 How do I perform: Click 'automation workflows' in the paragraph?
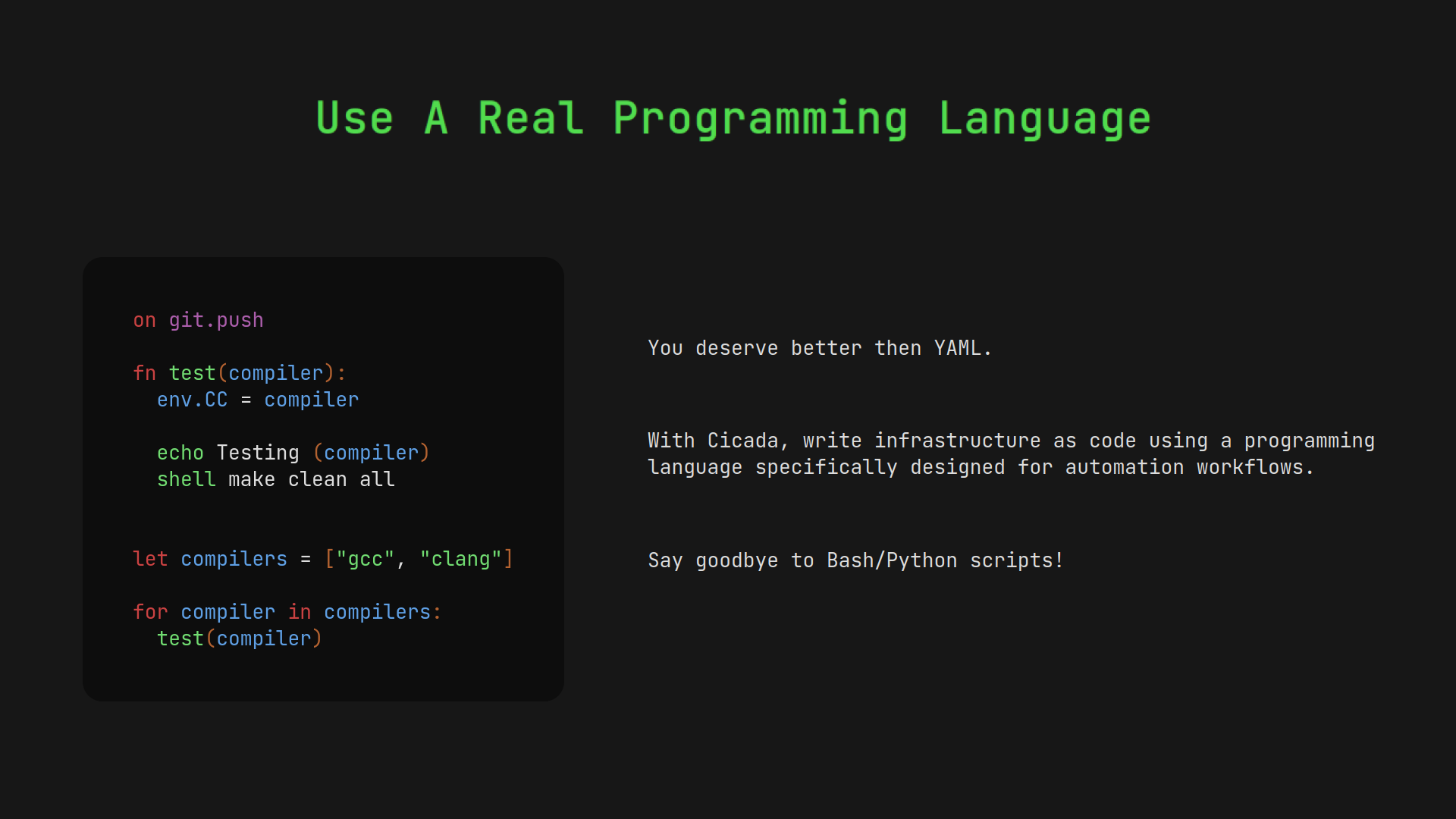(1188, 467)
